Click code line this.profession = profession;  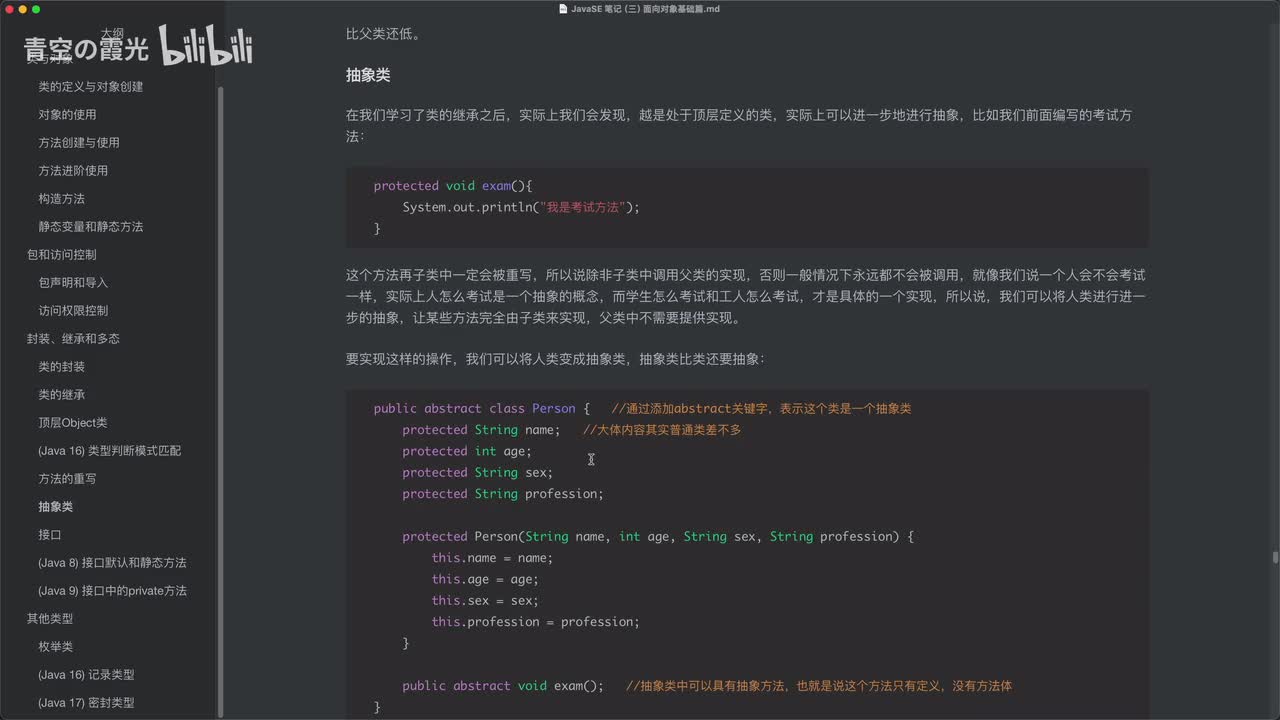535,622
